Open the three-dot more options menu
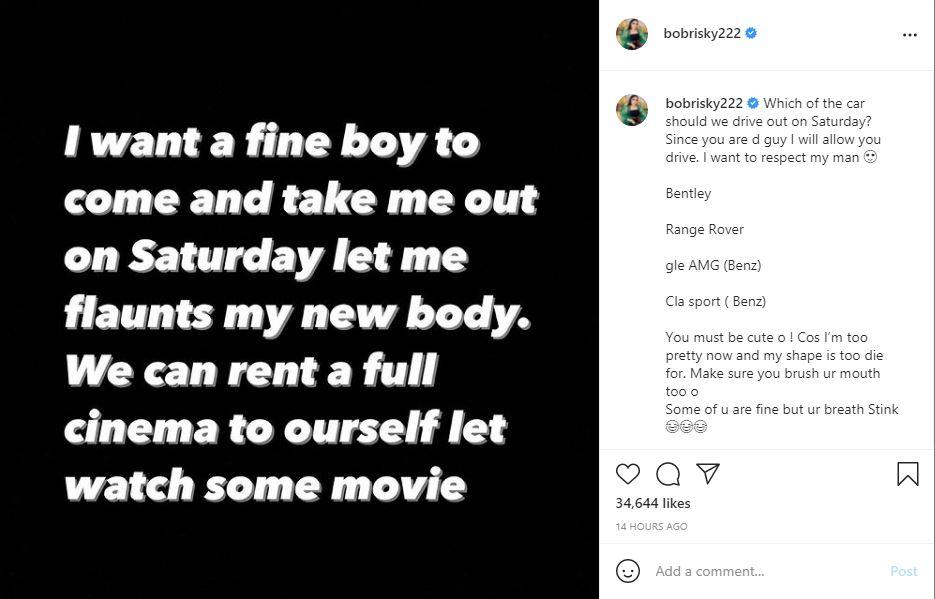935x599 pixels. (x=909, y=34)
